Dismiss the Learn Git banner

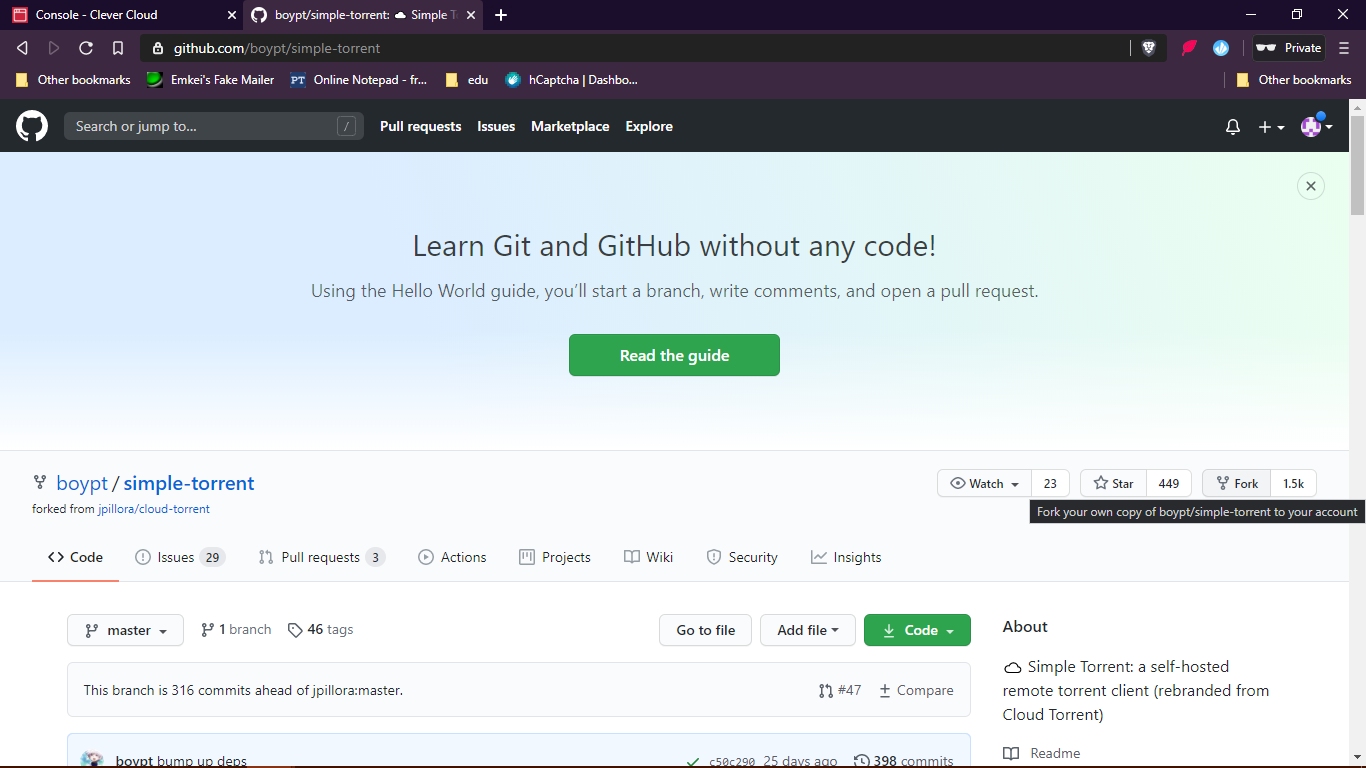point(1310,186)
